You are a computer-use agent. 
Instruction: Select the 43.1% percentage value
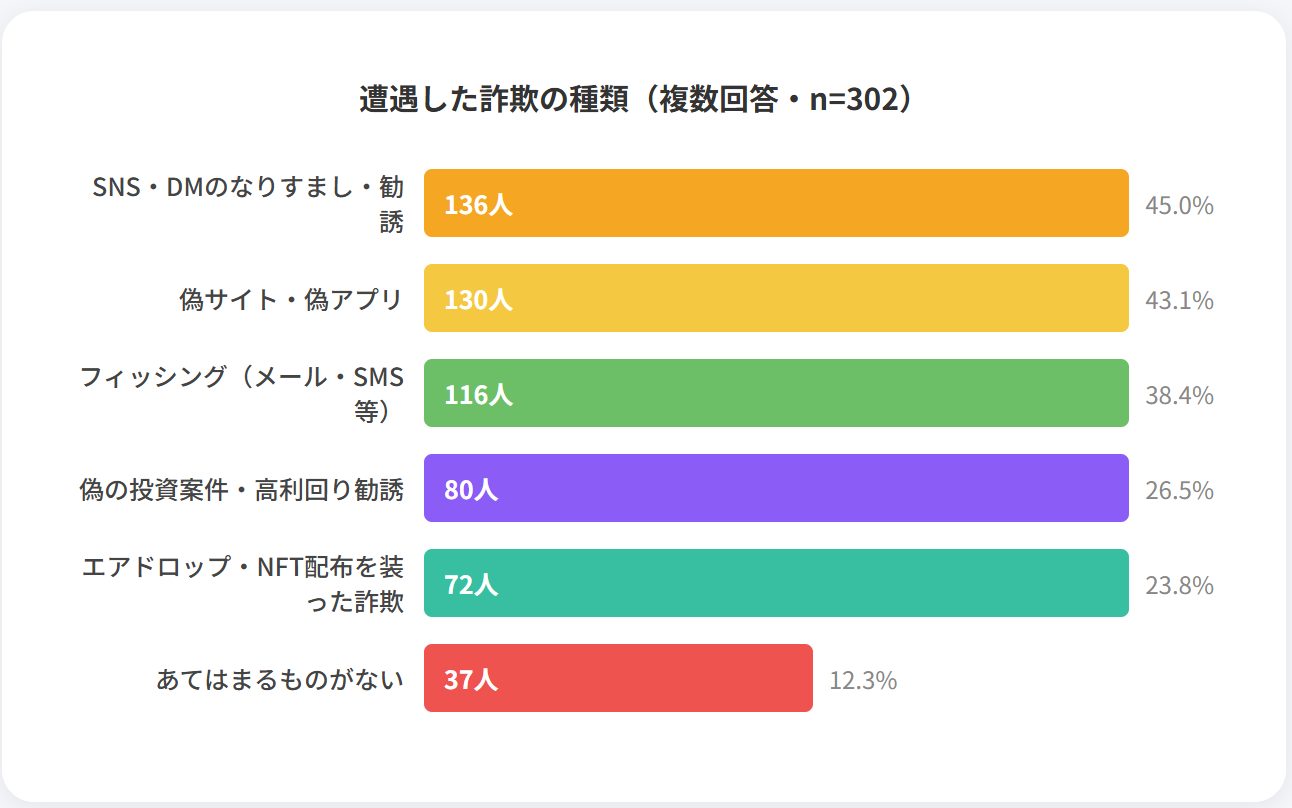click(1179, 300)
